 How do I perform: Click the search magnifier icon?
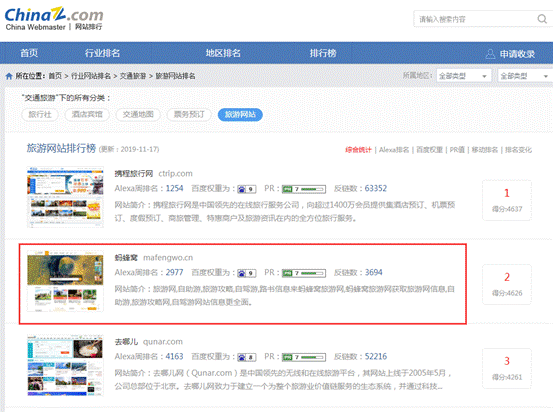click(x=542, y=19)
